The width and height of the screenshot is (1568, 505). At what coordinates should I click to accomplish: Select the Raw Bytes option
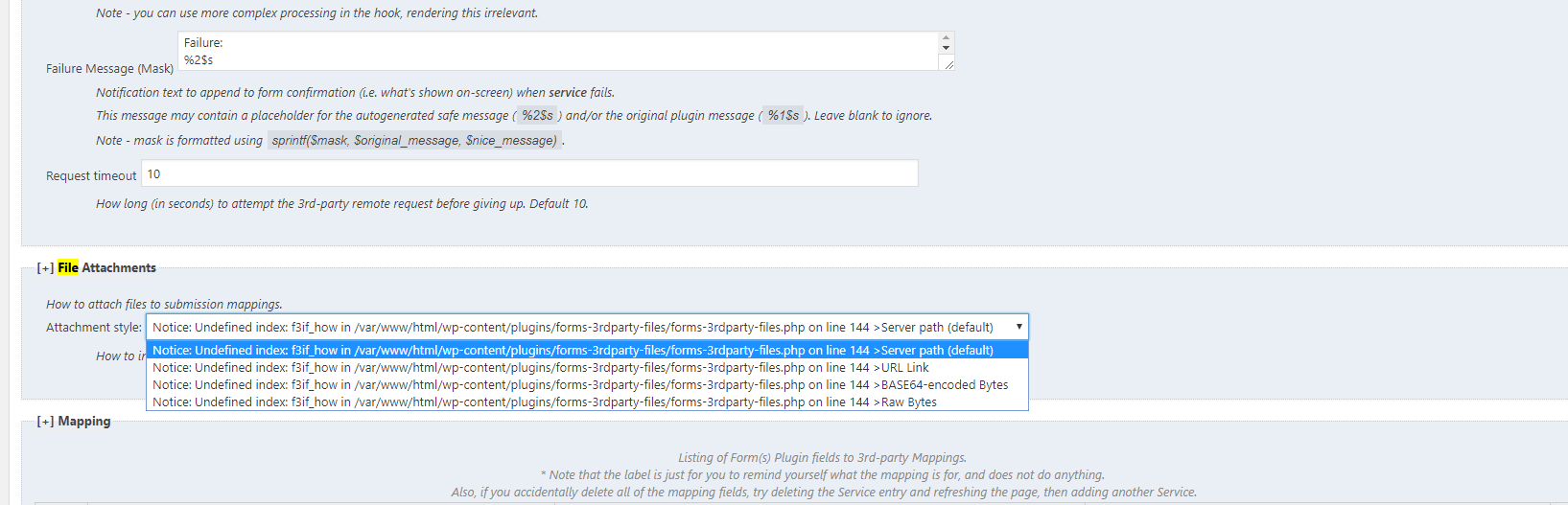tap(587, 402)
